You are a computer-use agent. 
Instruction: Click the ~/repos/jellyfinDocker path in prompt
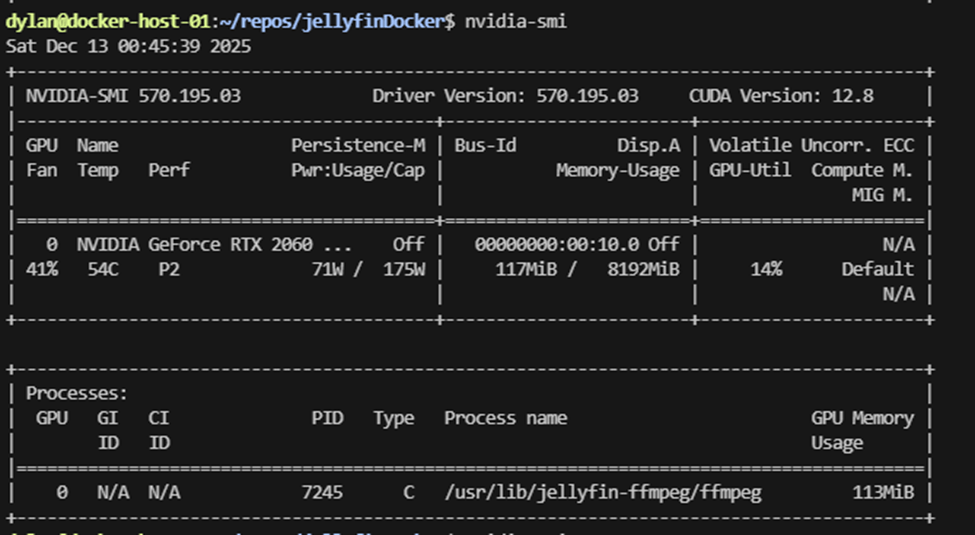click(333, 21)
